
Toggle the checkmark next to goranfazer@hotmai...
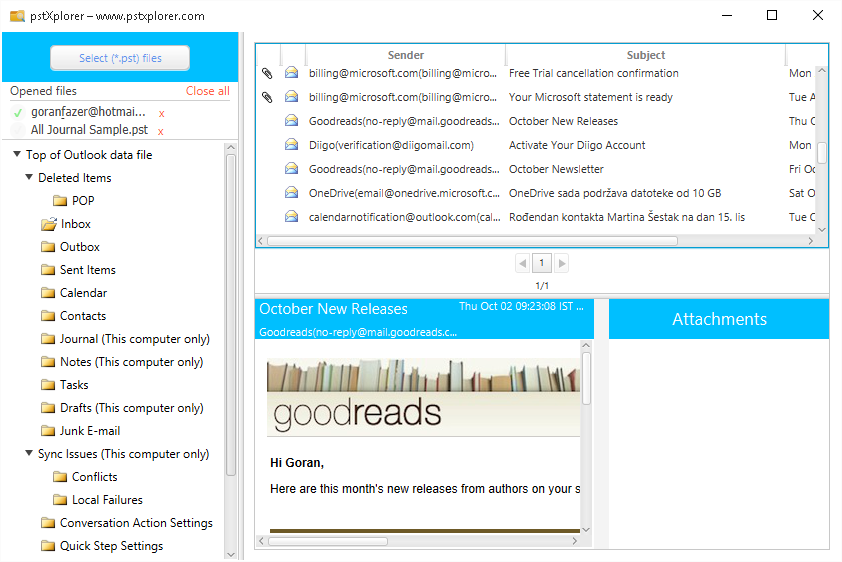coord(18,113)
